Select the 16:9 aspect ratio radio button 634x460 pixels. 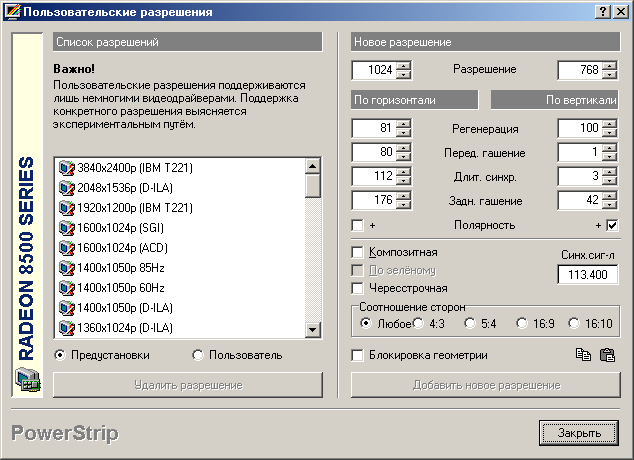point(522,323)
